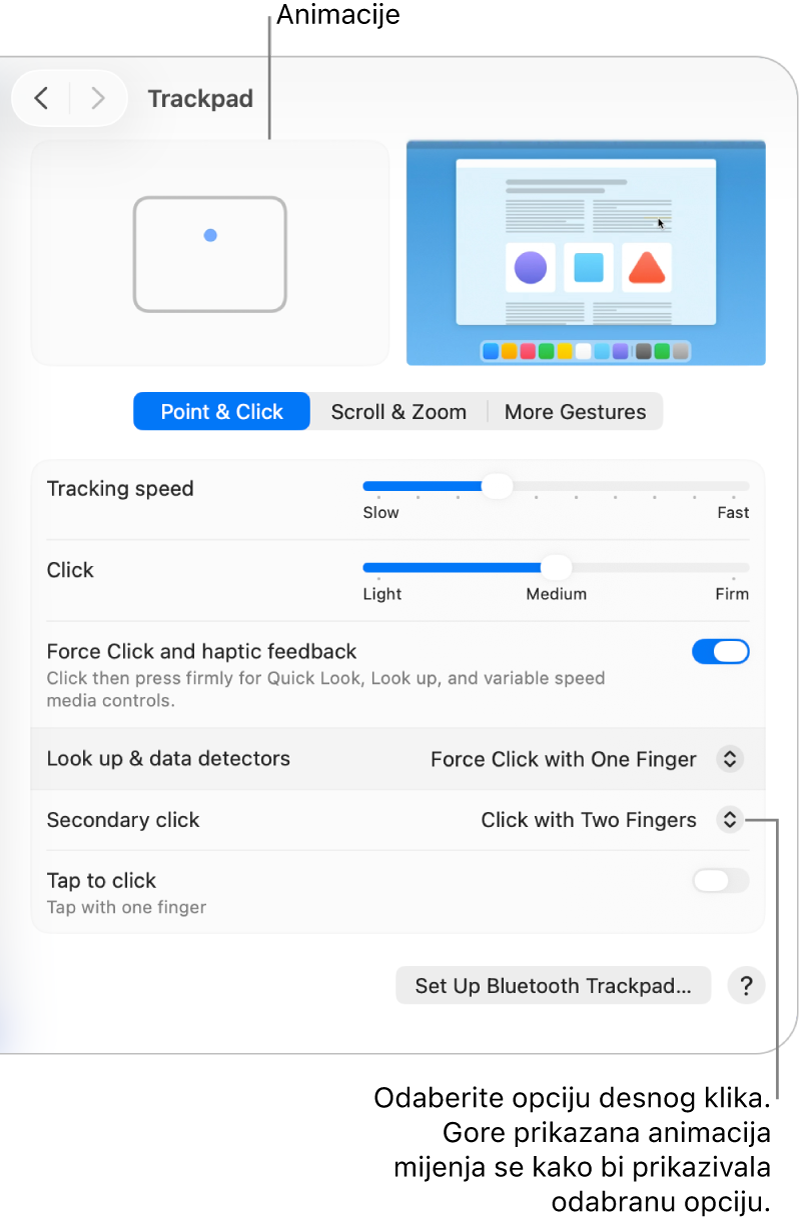Click the trackpad gesture preview illustration

coord(210,254)
